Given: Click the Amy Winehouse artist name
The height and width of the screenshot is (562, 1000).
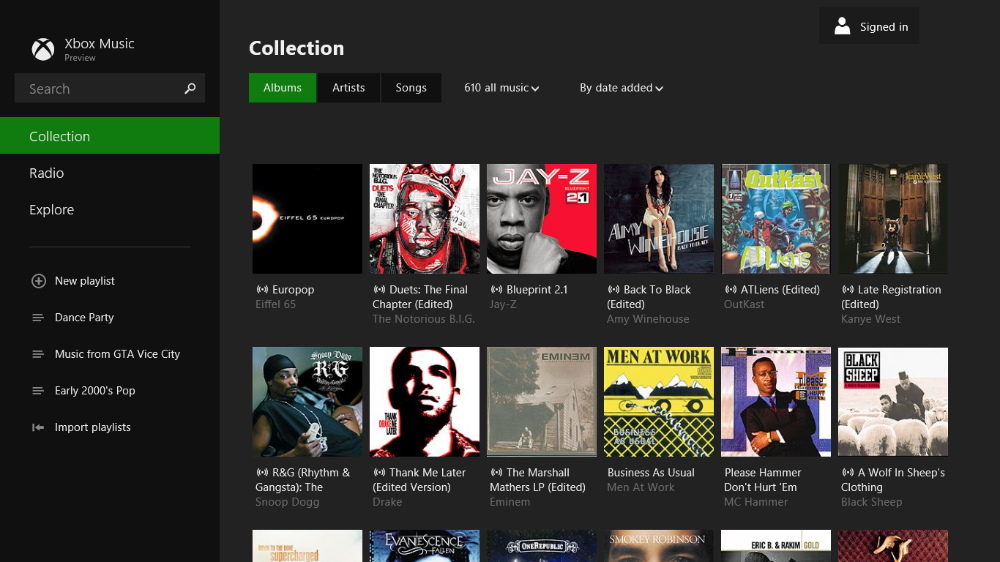Looking at the screenshot, I should point(648,319).
